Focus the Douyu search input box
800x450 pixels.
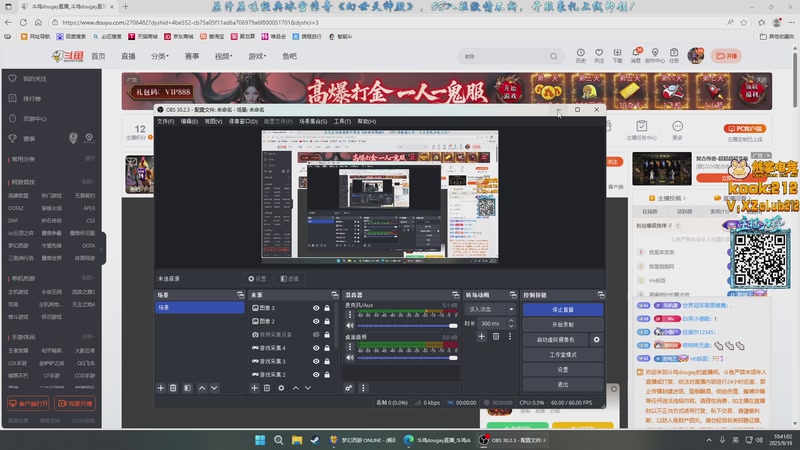[x=505, y=56]
